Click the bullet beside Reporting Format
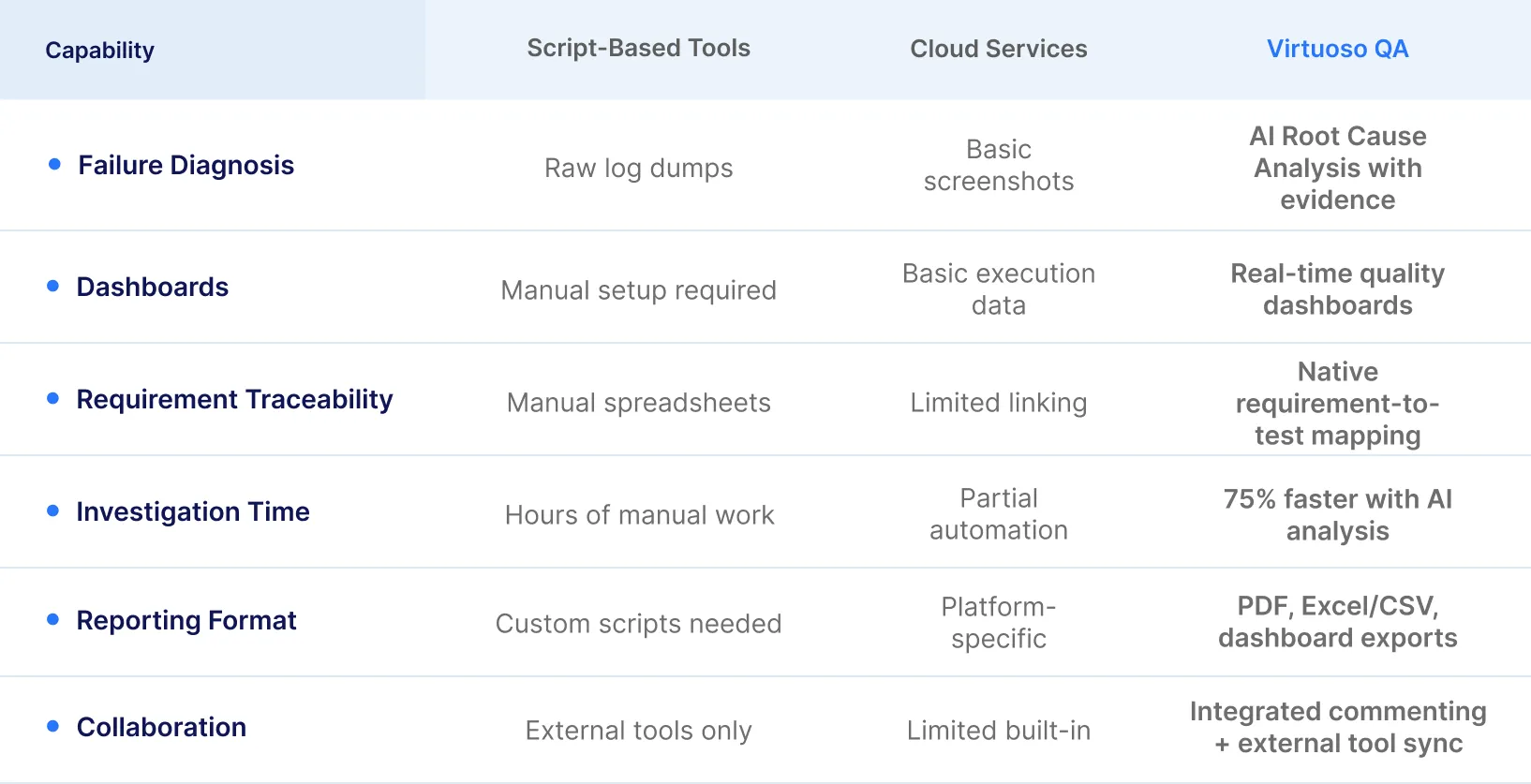Screen dimensions: 1531x784 53,619
